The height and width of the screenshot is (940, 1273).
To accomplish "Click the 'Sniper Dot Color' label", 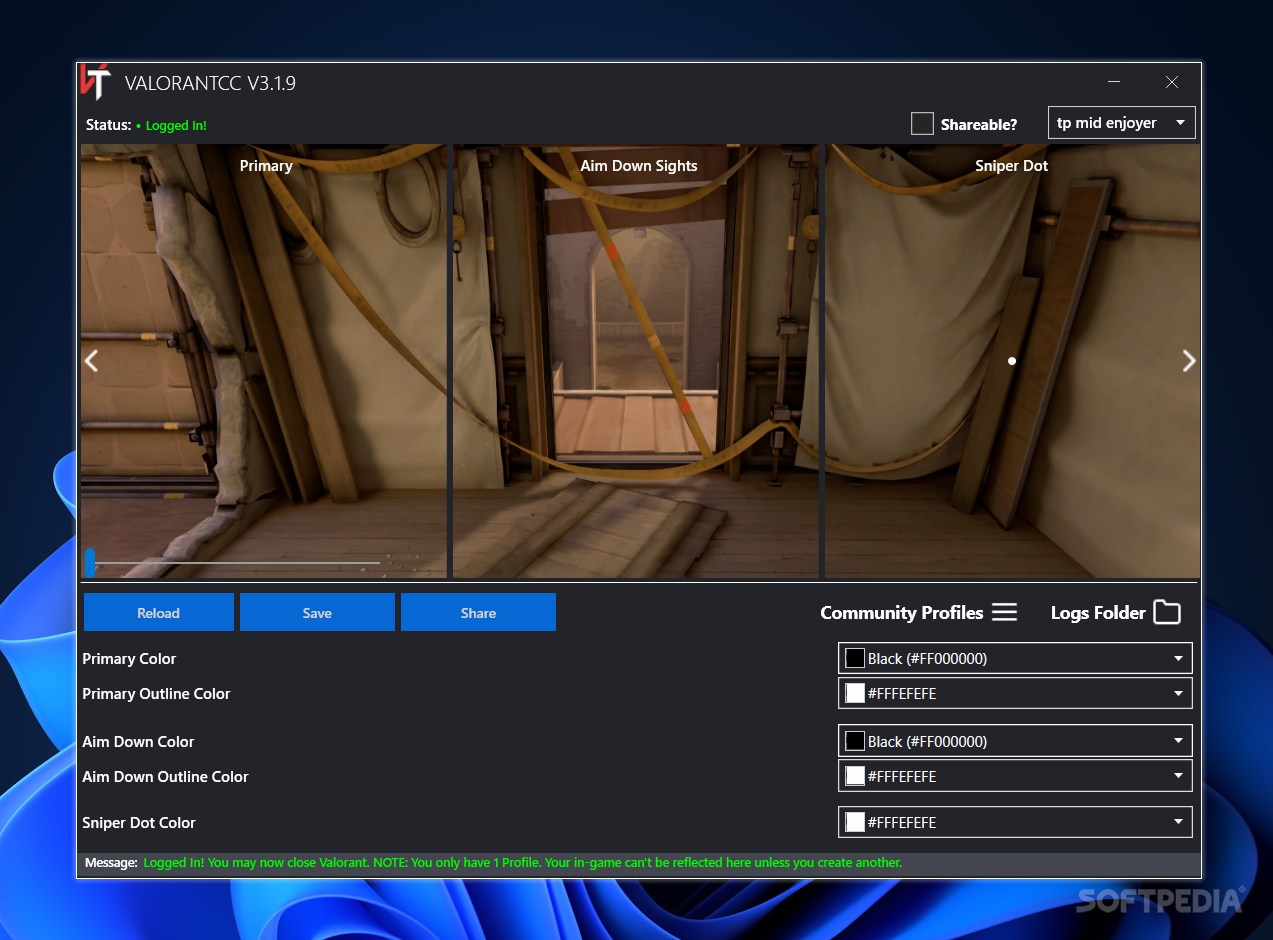I will [139, 823].
